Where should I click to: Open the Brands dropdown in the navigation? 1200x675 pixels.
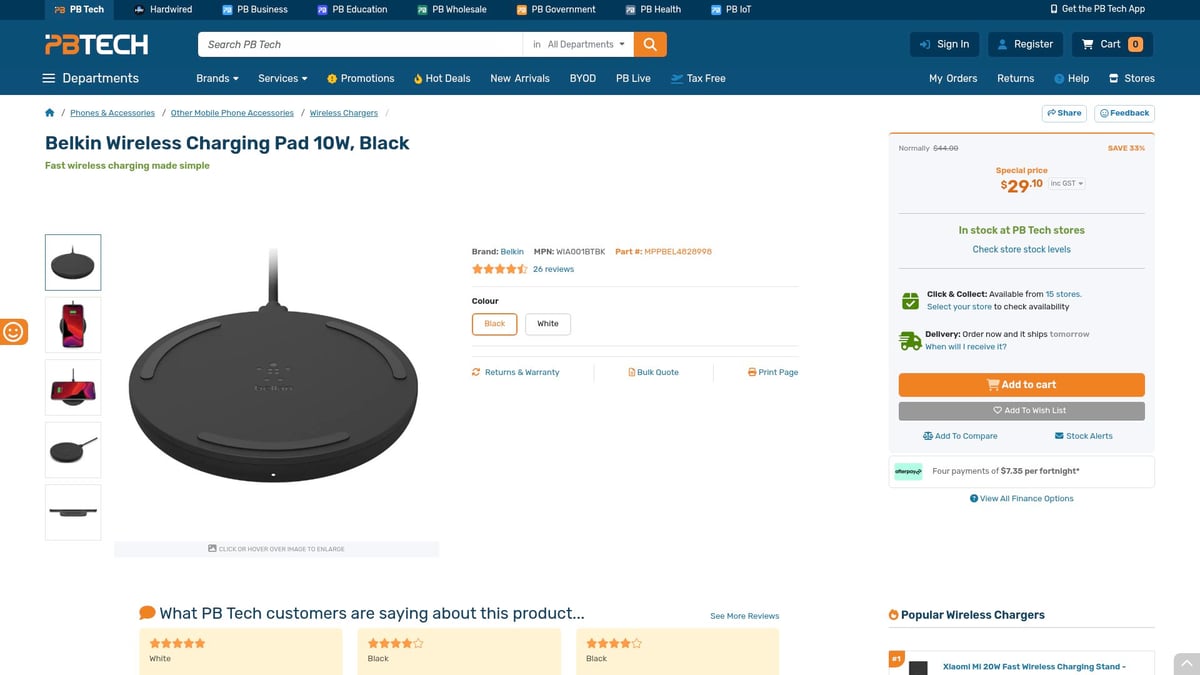pos(216,78)
